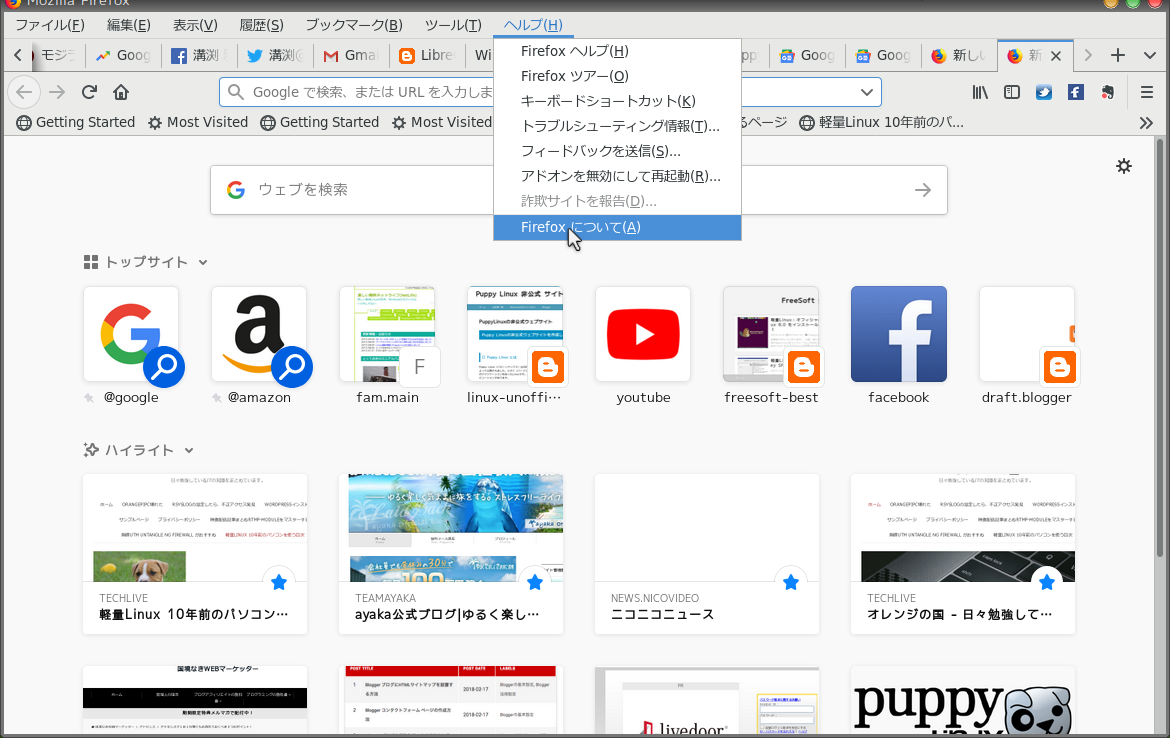Open the ayaka公式ブログ highlight card

(x=451, y=554)
